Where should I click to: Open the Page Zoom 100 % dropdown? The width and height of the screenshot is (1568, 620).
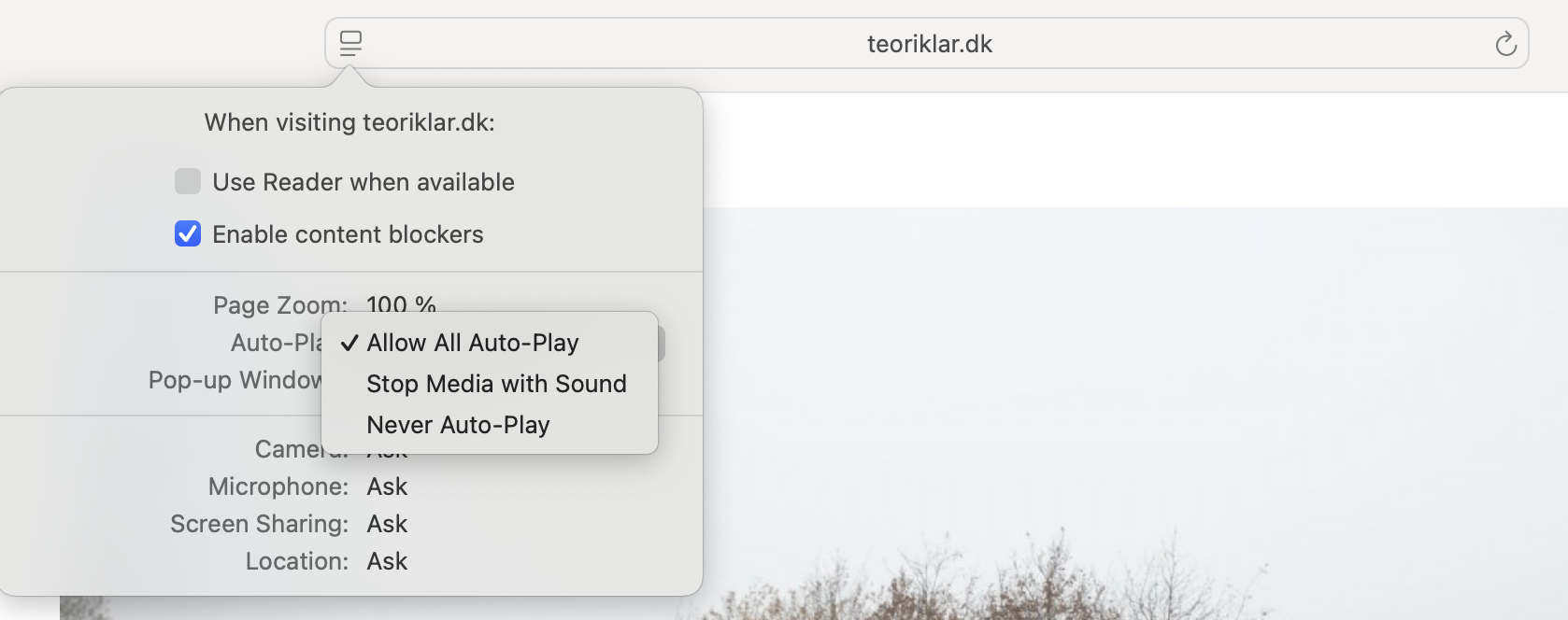pos(402,304)
